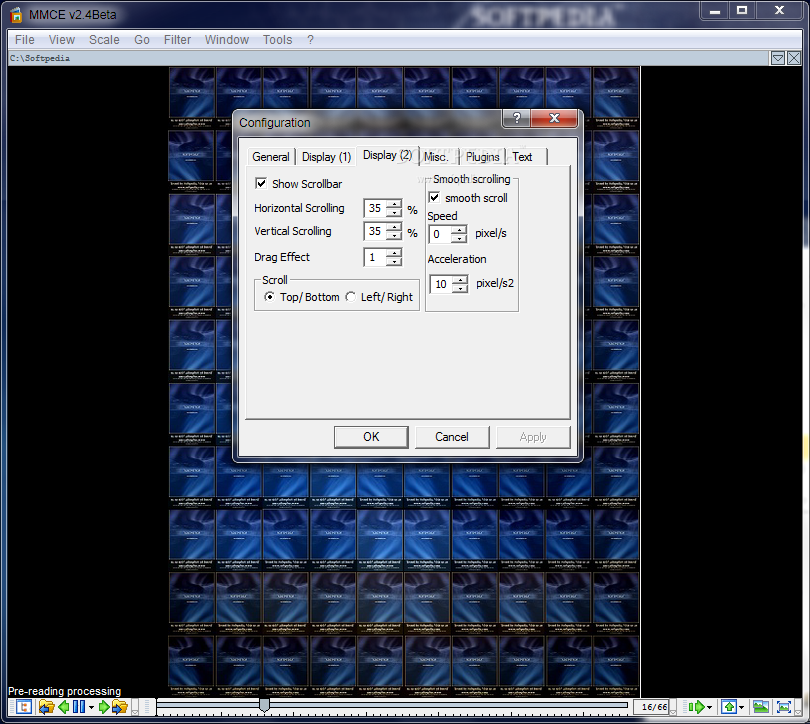Increase Vertical Scrolling percent with up spinner
This screenshot has height=724, width=810.
point(394,227)
